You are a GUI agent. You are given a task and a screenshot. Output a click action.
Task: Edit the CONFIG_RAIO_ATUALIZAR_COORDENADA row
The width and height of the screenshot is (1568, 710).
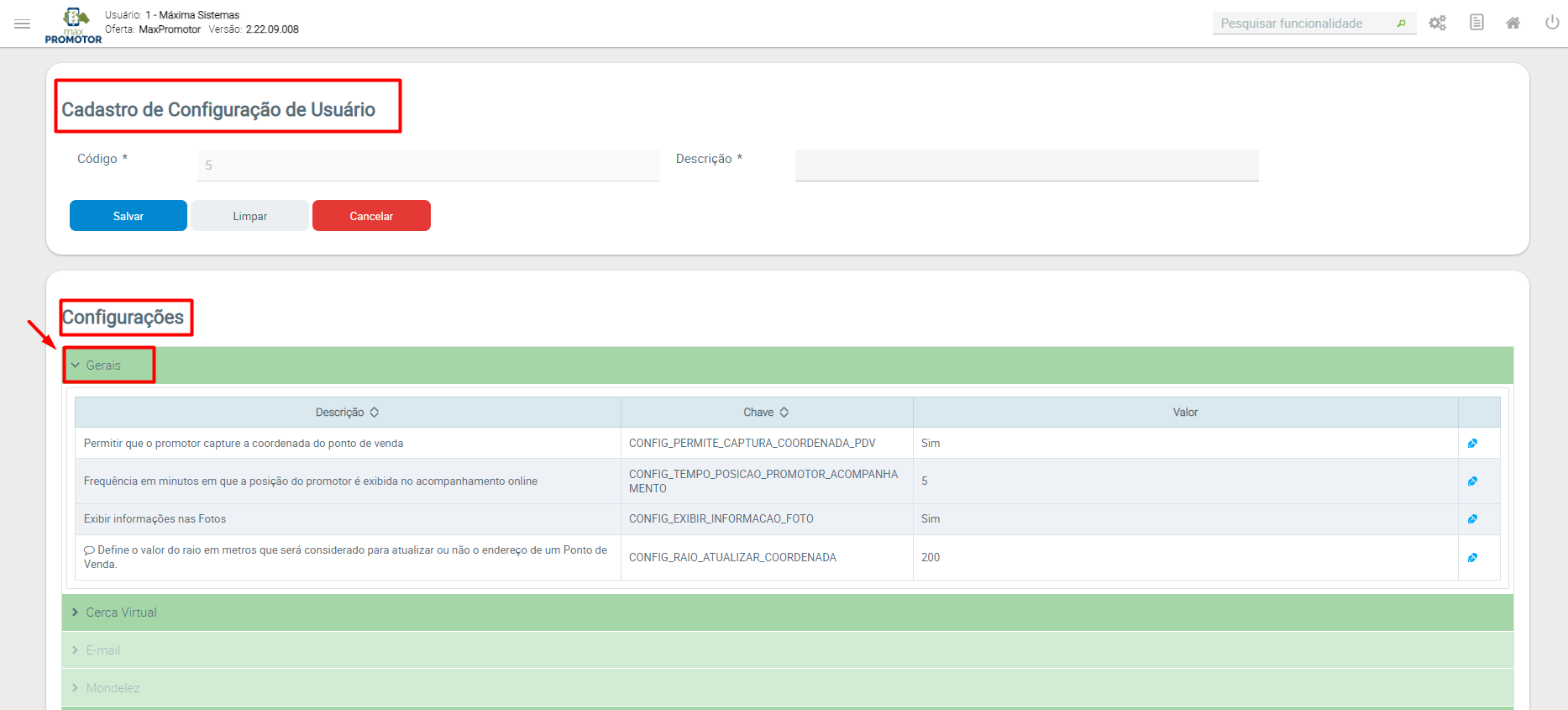(x=1472, y=558)
